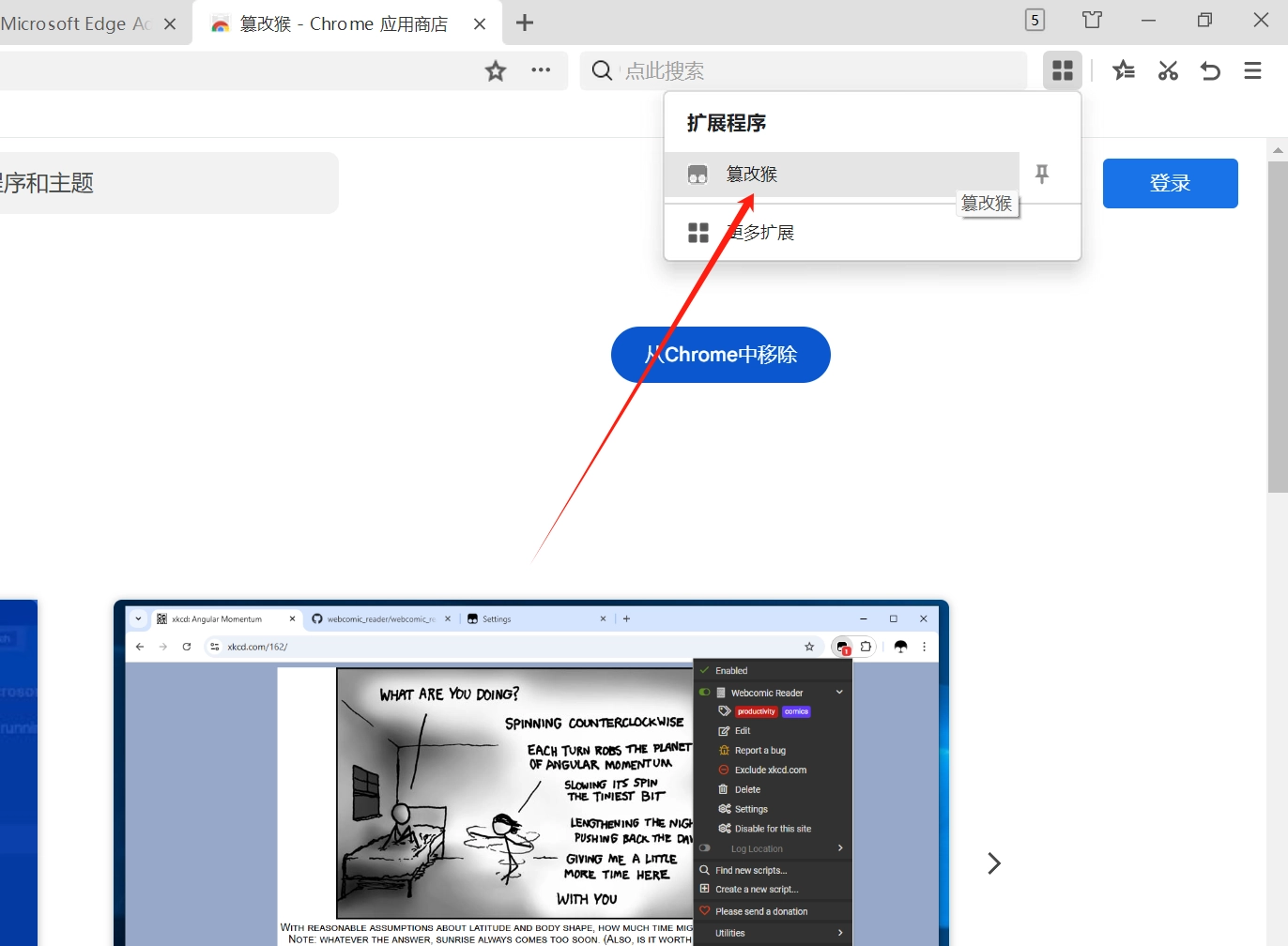Focus the store search field ending 序和主题
The height and width of the screenshot is (946, 1288).
(169, 183)
